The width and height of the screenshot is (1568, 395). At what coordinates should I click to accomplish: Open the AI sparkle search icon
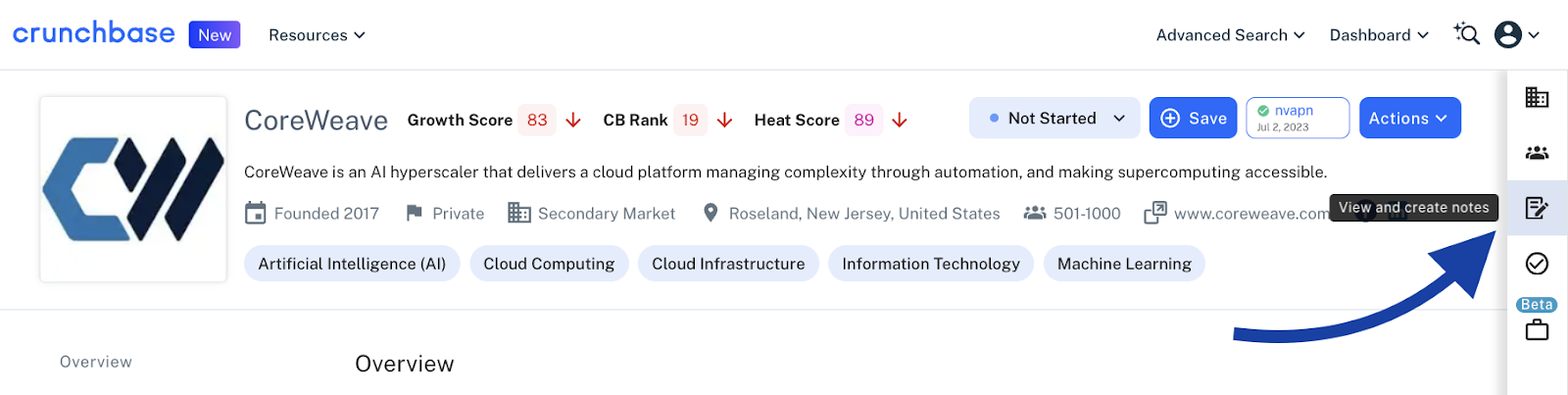1466,34
